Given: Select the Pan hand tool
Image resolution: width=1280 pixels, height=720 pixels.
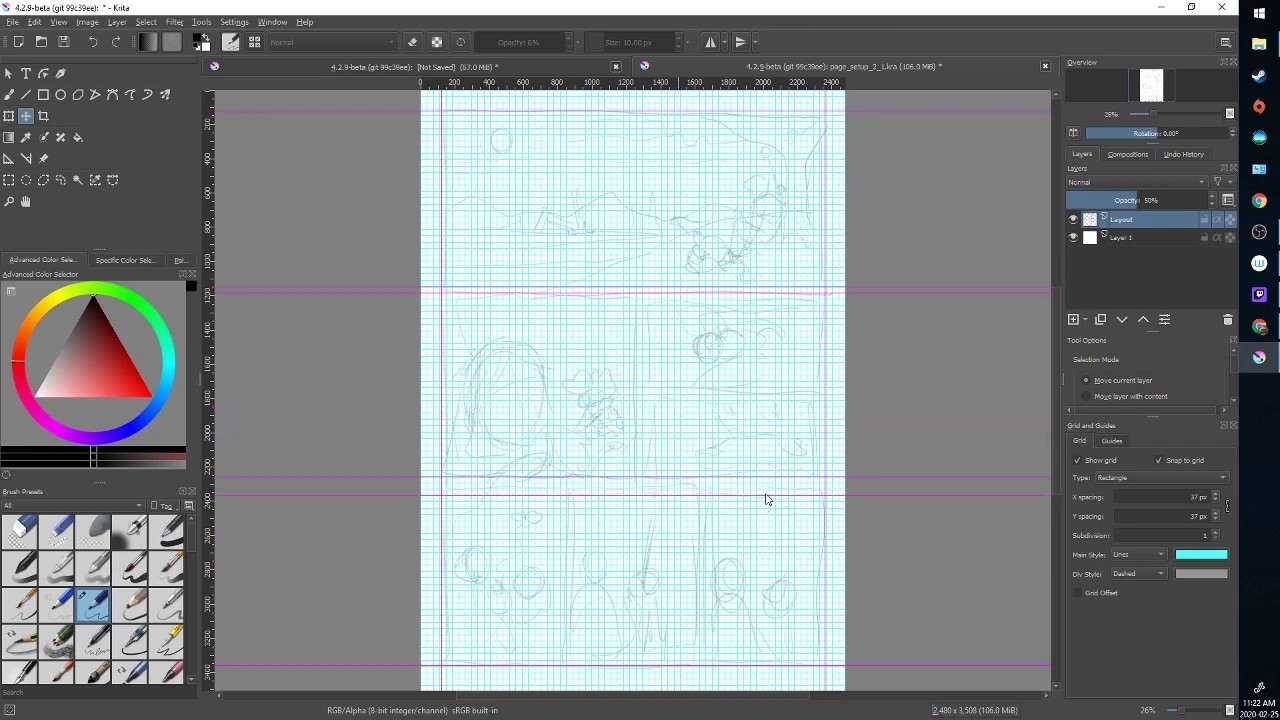Looking at the screenshot, I should (26, 202).
